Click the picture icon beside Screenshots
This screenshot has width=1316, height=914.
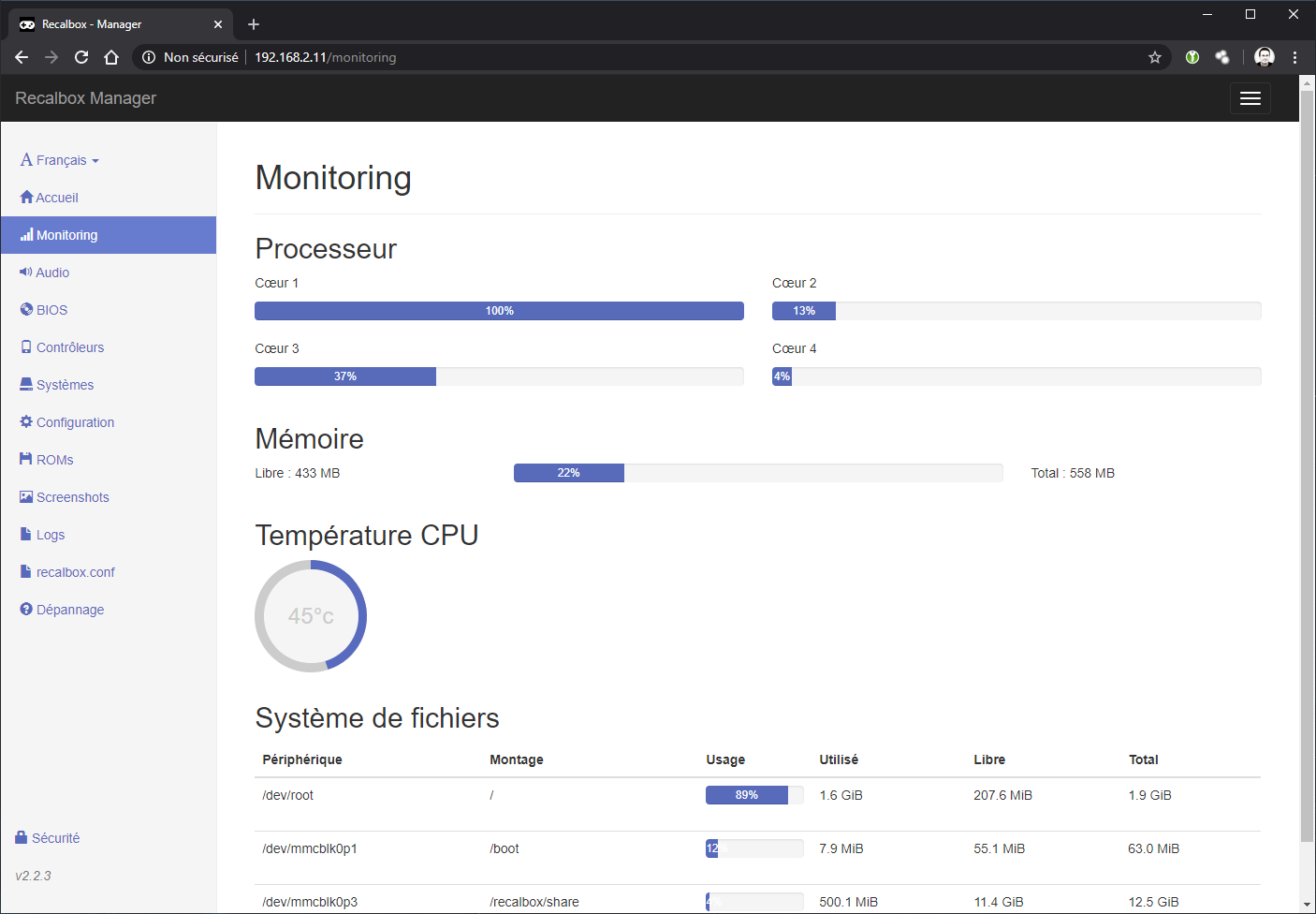pos(26,497)
